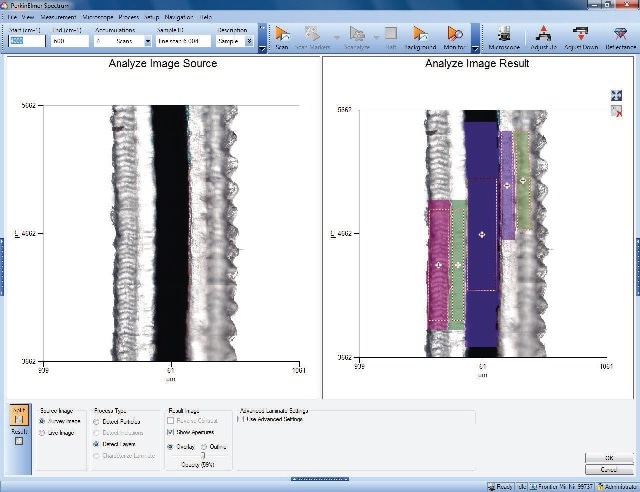Click the Background scan icon
The width and height of the screenshot is (640, 492).
click(x=421, y=36)
